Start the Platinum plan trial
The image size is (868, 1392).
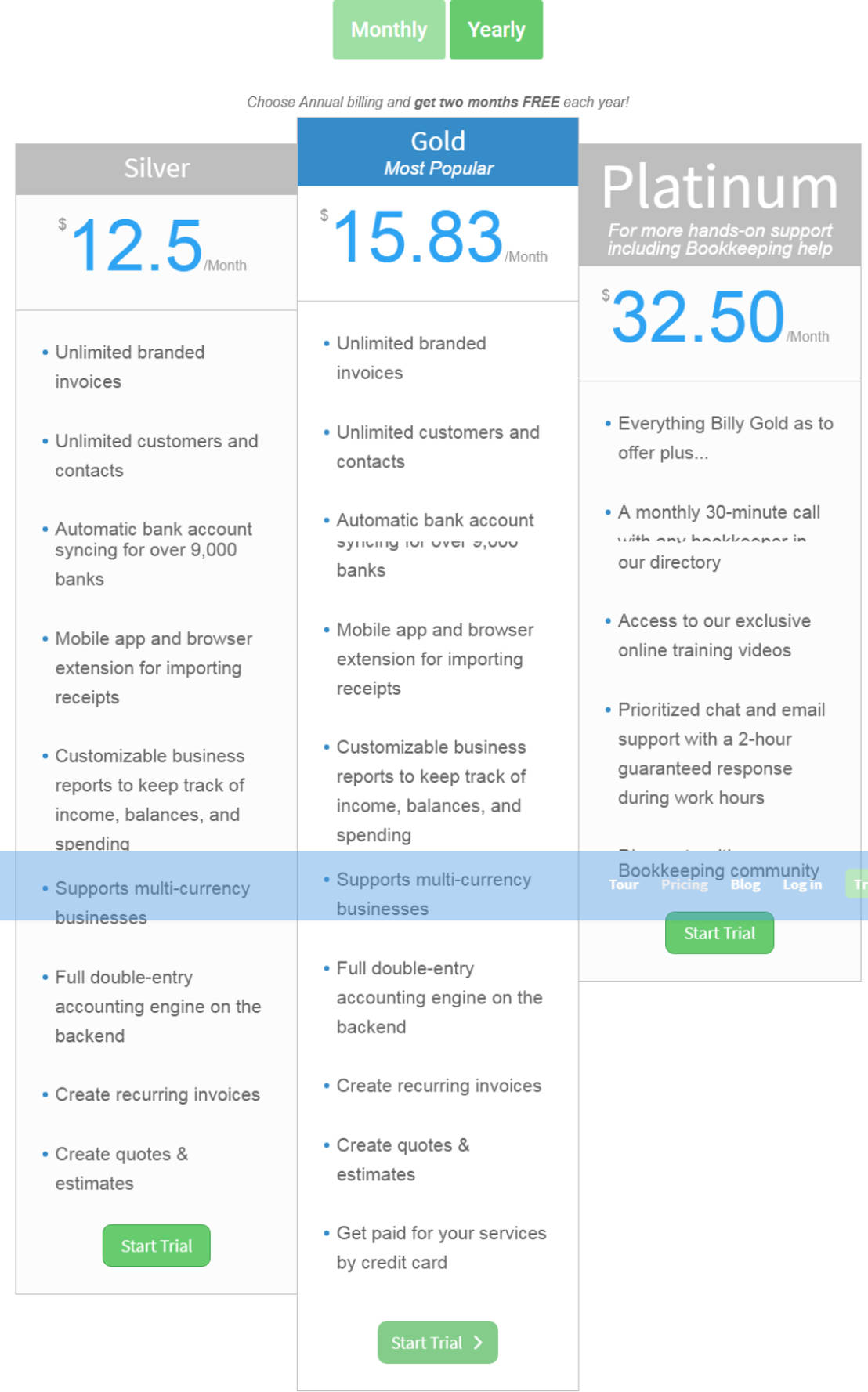click(x=719, y=933)
